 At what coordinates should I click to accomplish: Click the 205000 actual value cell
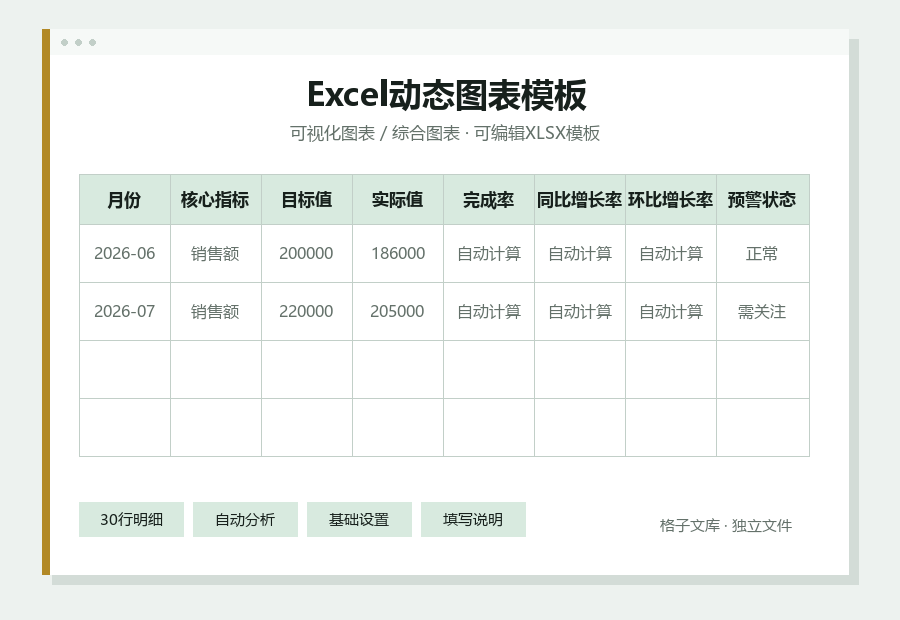(x=398, y=312)
